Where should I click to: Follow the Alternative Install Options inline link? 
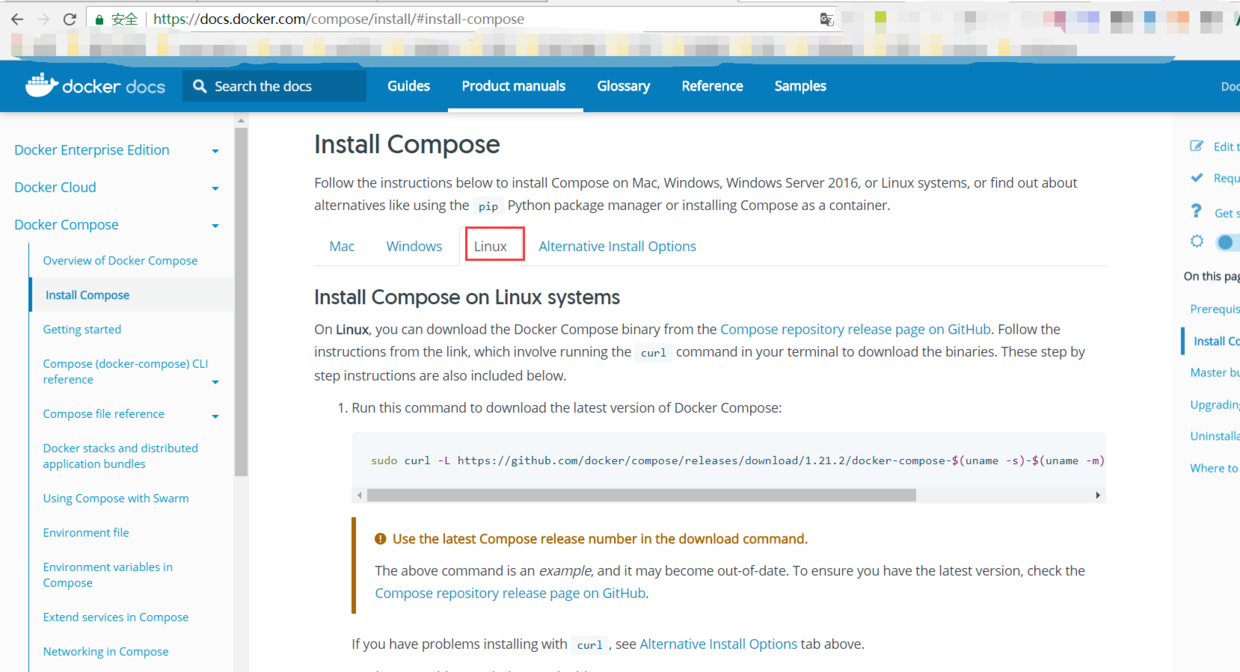coord(718,644)
